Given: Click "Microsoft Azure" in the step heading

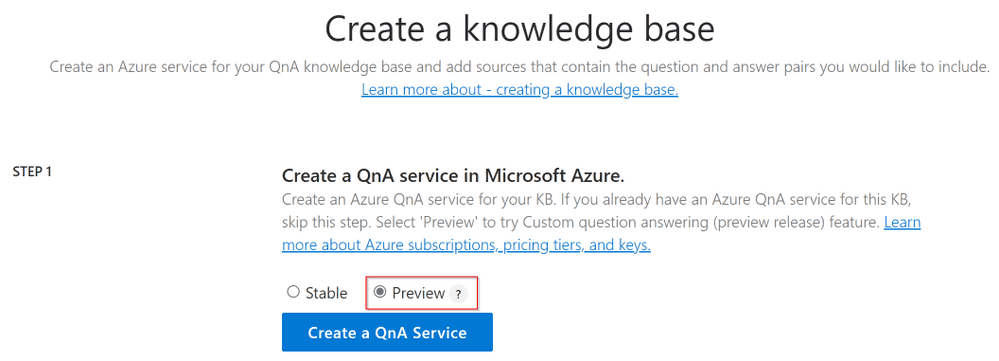Looking at the screenshot, I should pyautogui.click(x=553, y=175).
